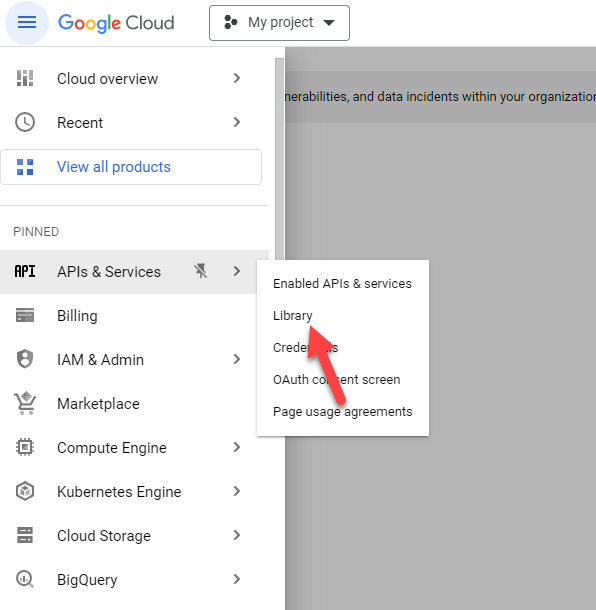The image size is (596, 610).
Task: Click the IAM & Admin shield icon
Action: point(25,359)
